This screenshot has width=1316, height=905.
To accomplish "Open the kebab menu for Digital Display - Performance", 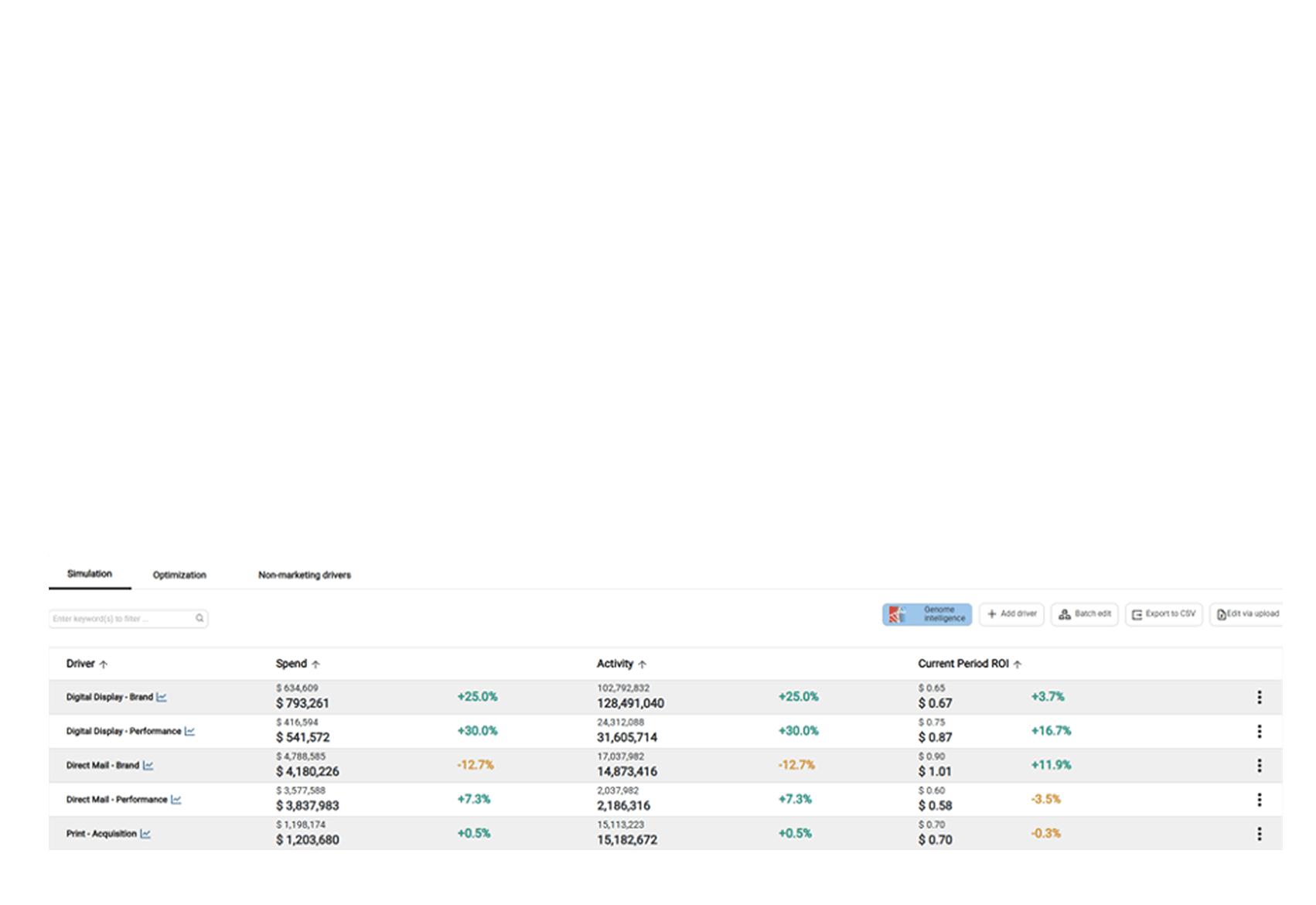I will click(x=1261, y=730).
